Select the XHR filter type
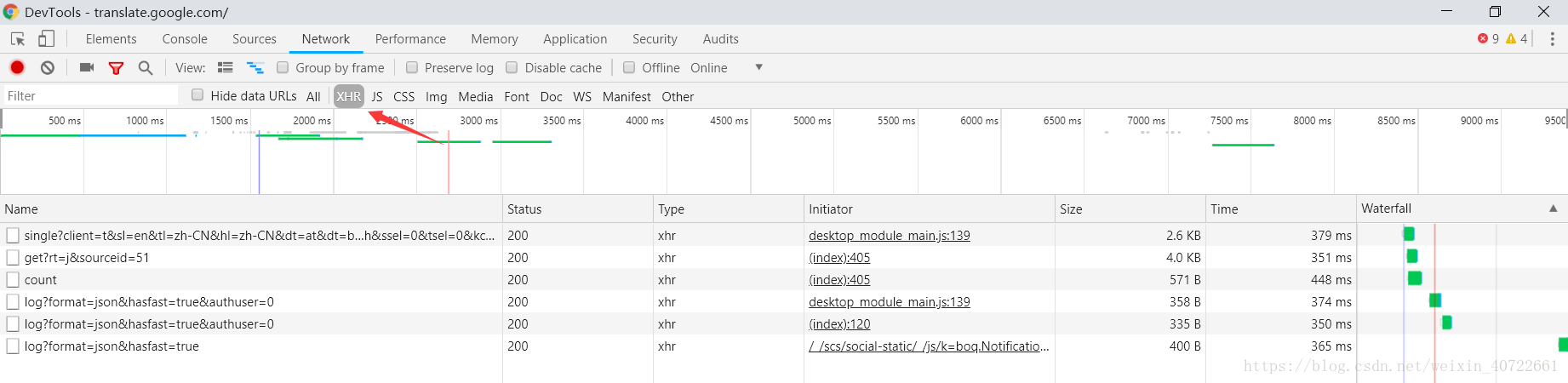The image size is (1568, 383). click(x=349, y=97)
